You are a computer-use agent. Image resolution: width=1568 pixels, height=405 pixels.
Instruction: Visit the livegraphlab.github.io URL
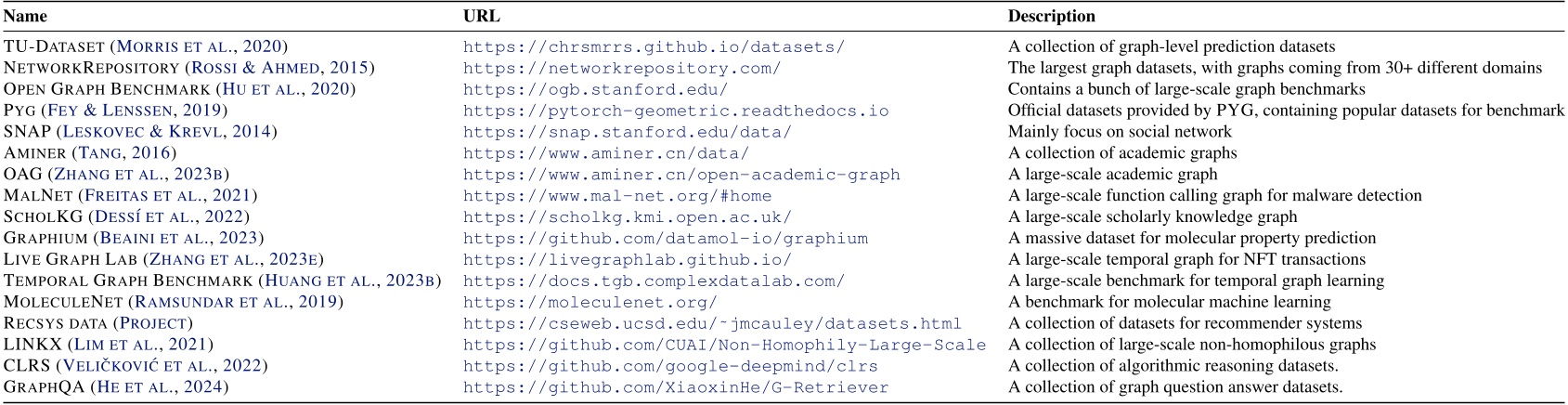[628, 260]
